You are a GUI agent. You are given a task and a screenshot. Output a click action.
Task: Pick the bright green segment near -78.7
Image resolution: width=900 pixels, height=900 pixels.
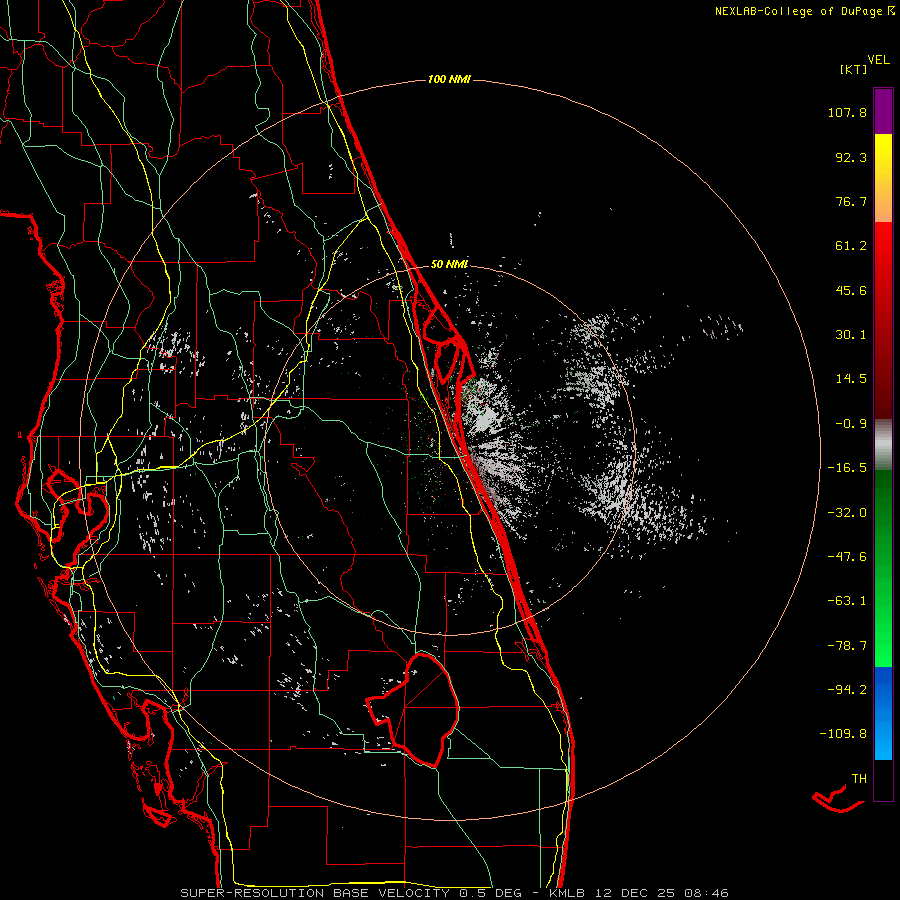coord(883,646)
